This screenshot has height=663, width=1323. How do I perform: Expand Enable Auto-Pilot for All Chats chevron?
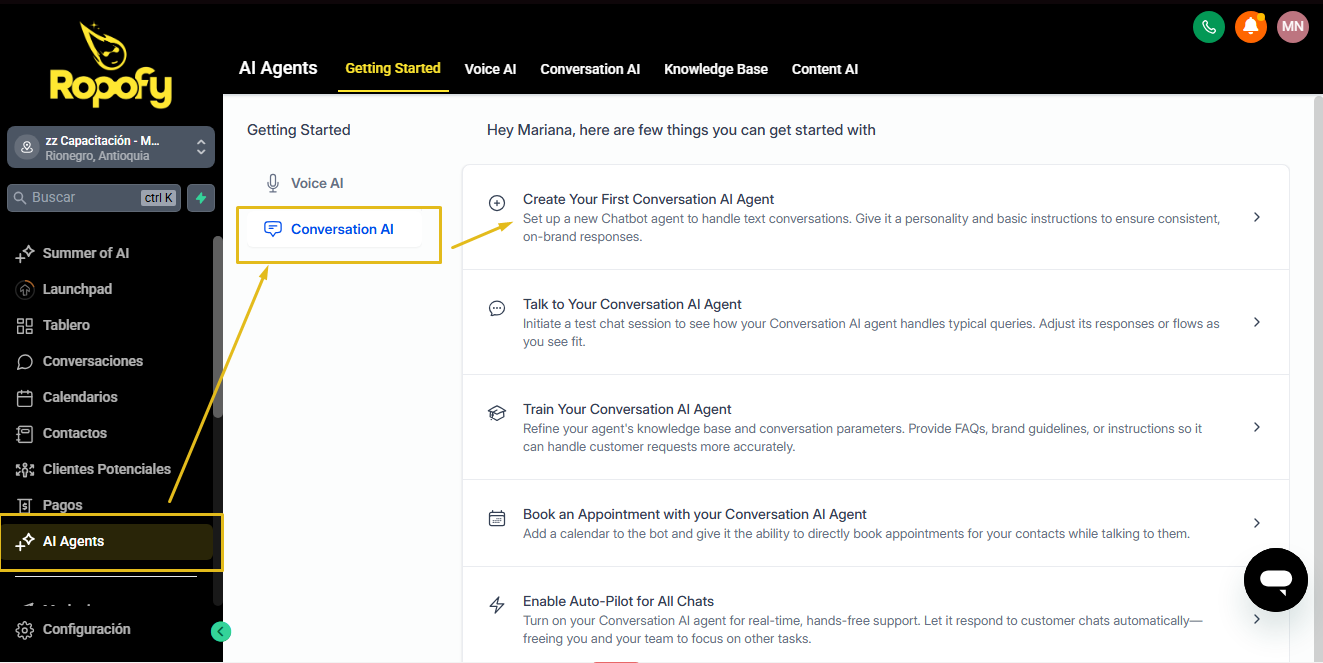click(x=1257, y=619)
